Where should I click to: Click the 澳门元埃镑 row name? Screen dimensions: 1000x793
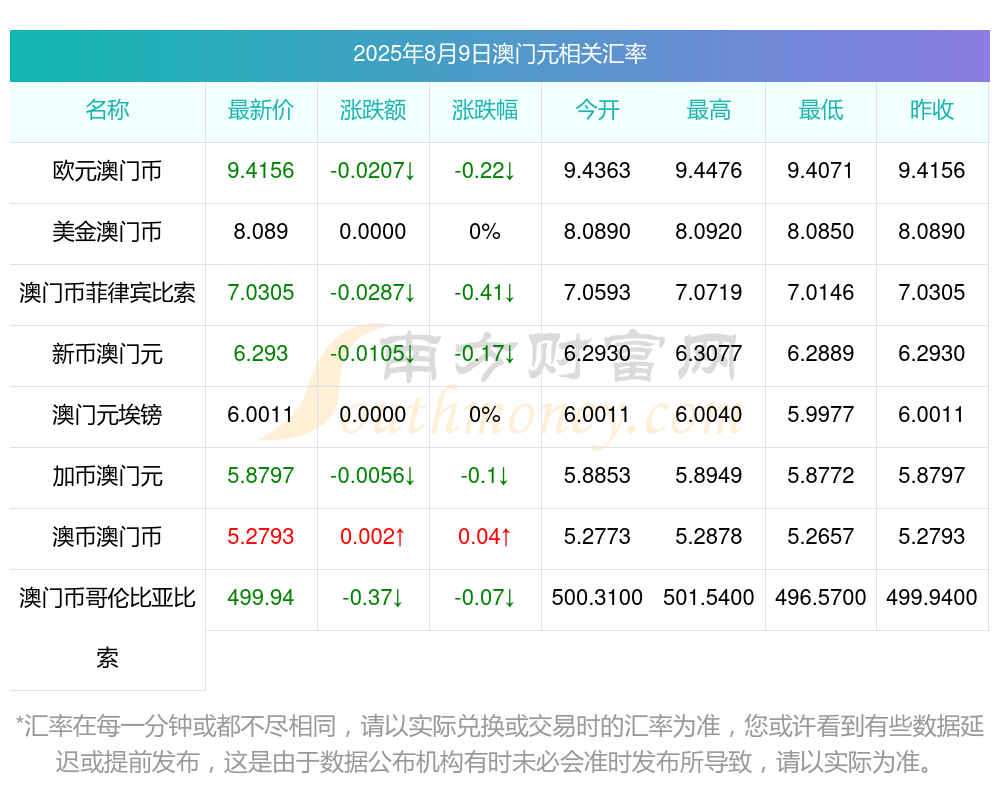tap(107, 415)
